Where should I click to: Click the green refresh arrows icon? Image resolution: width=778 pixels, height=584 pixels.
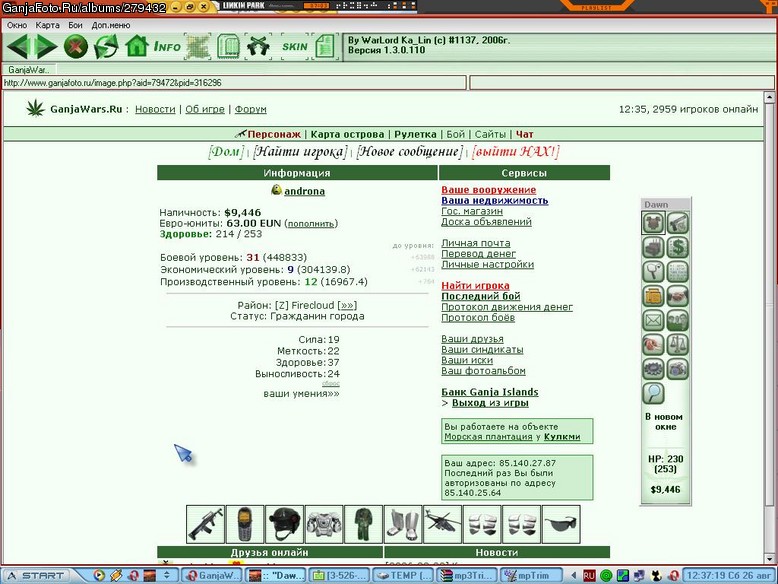106,47
